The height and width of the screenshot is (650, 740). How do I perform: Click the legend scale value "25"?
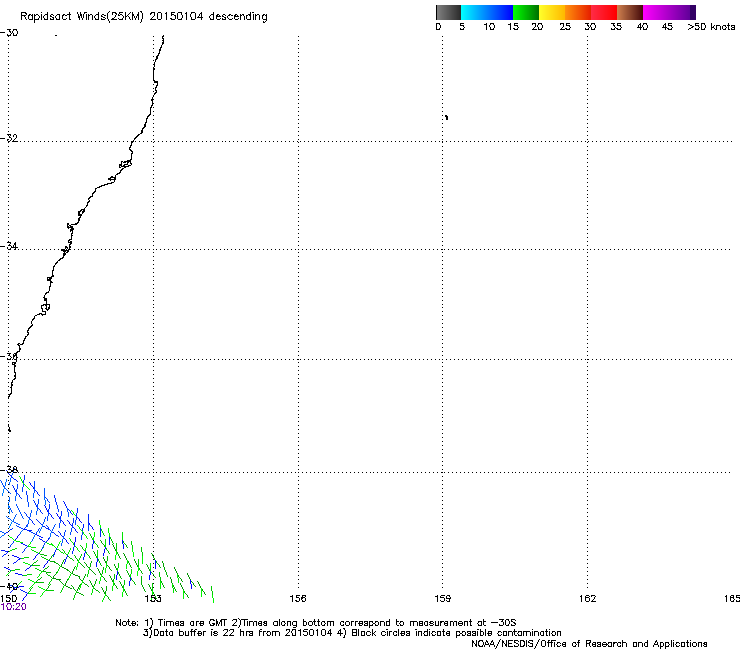(x=565, y=27)
